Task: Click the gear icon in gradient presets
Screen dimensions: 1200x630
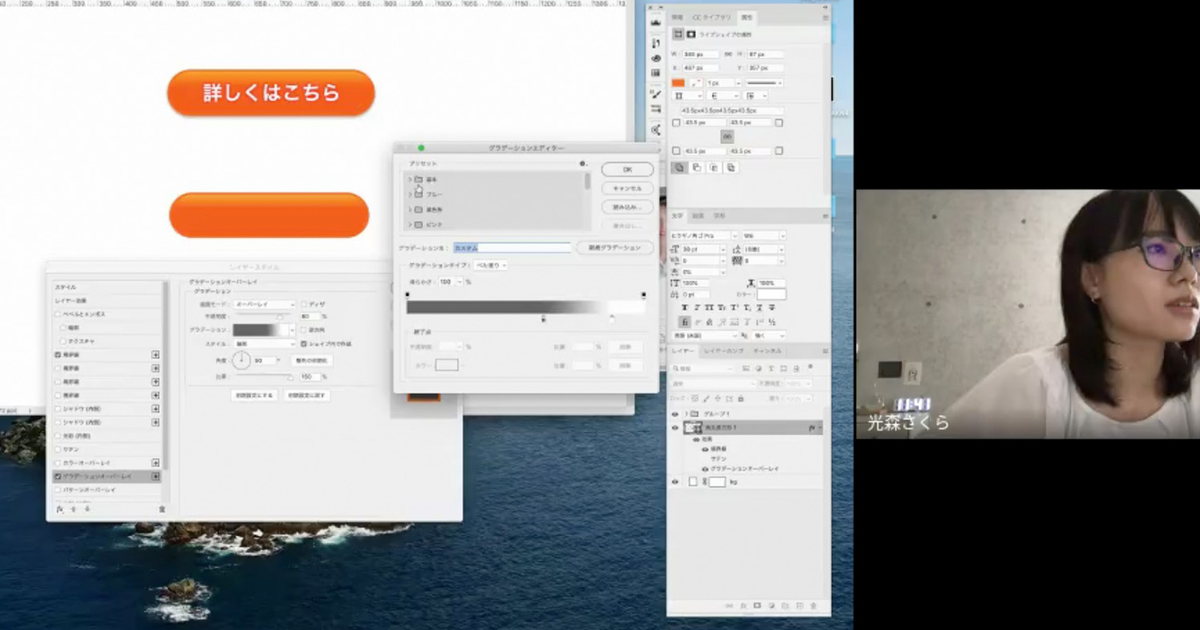Action: (x=581, y=163)
